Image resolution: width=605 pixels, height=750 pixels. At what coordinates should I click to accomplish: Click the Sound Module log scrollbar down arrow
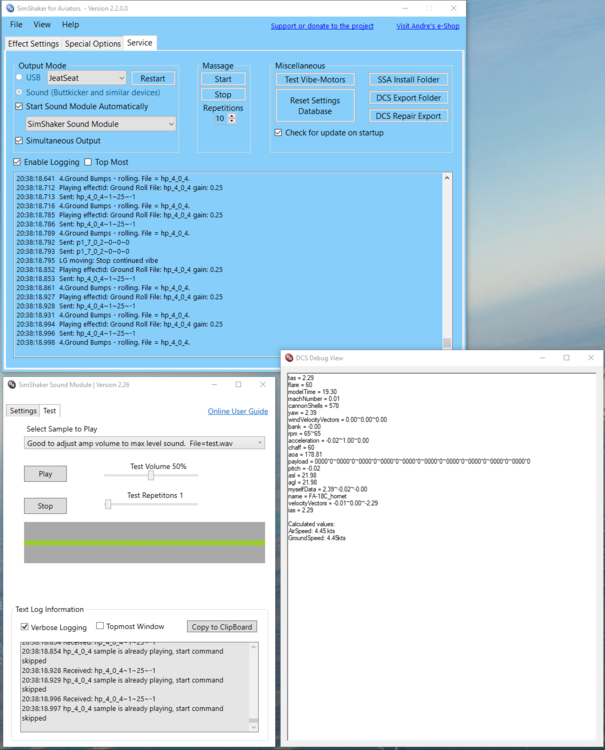point(253,727)
